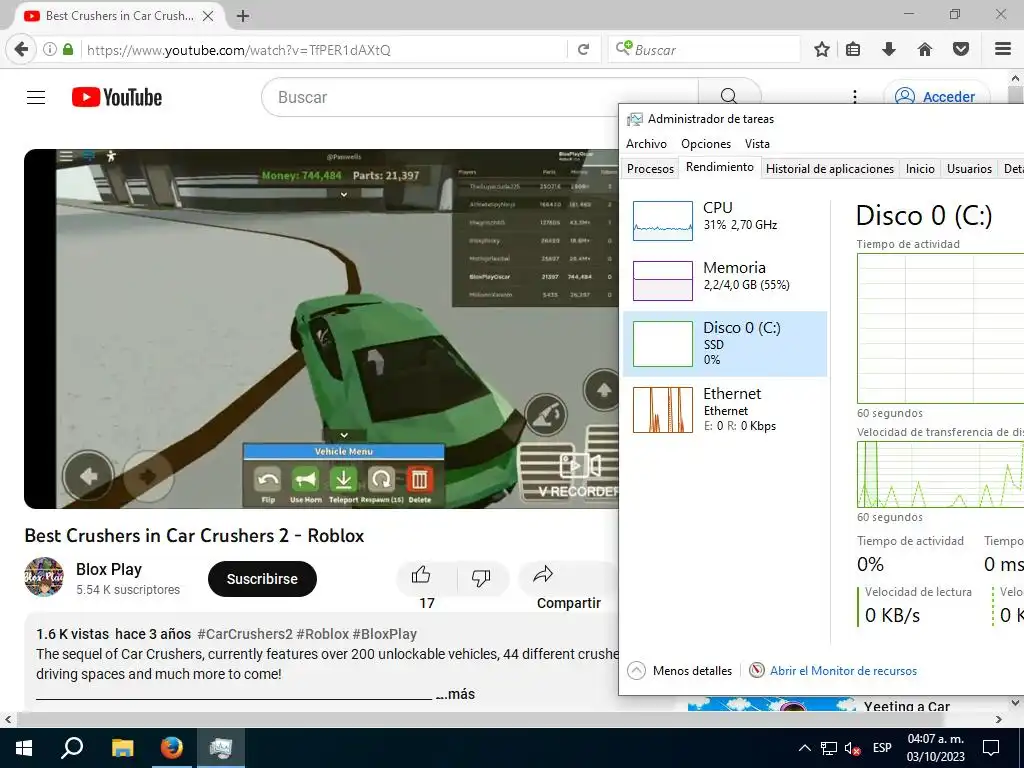Screen dimensions: 1024x768
Task: Click Pocket save icon in toolbar
Action: coord(961,50)
